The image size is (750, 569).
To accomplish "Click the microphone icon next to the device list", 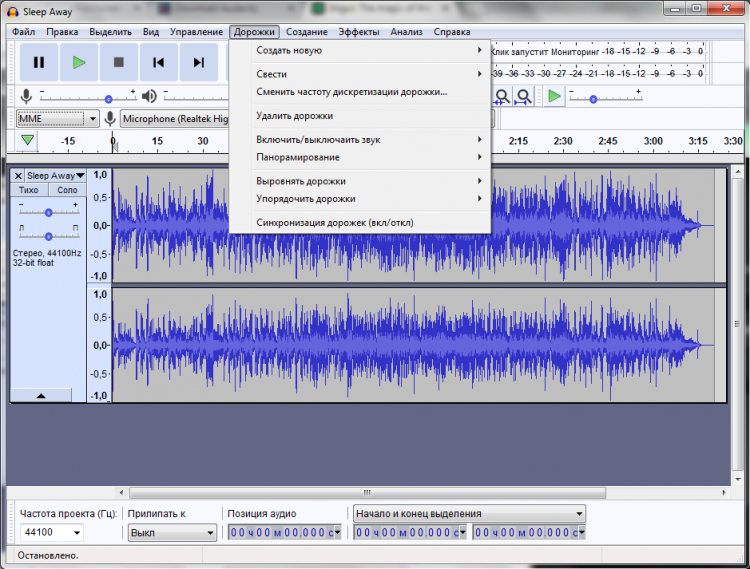I will click(109, 118).
